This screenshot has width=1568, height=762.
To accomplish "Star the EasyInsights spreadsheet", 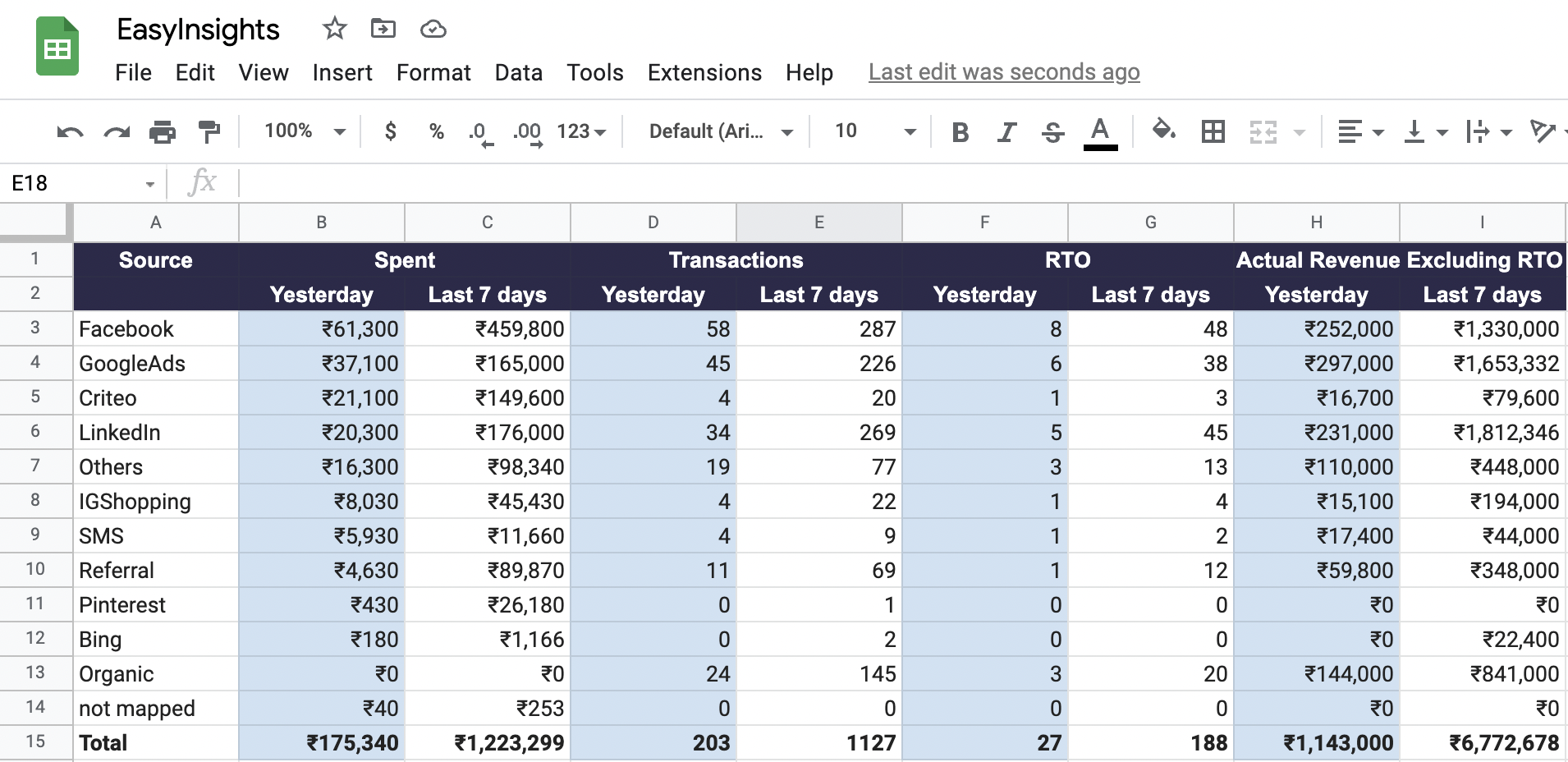I will click(334, 29).
